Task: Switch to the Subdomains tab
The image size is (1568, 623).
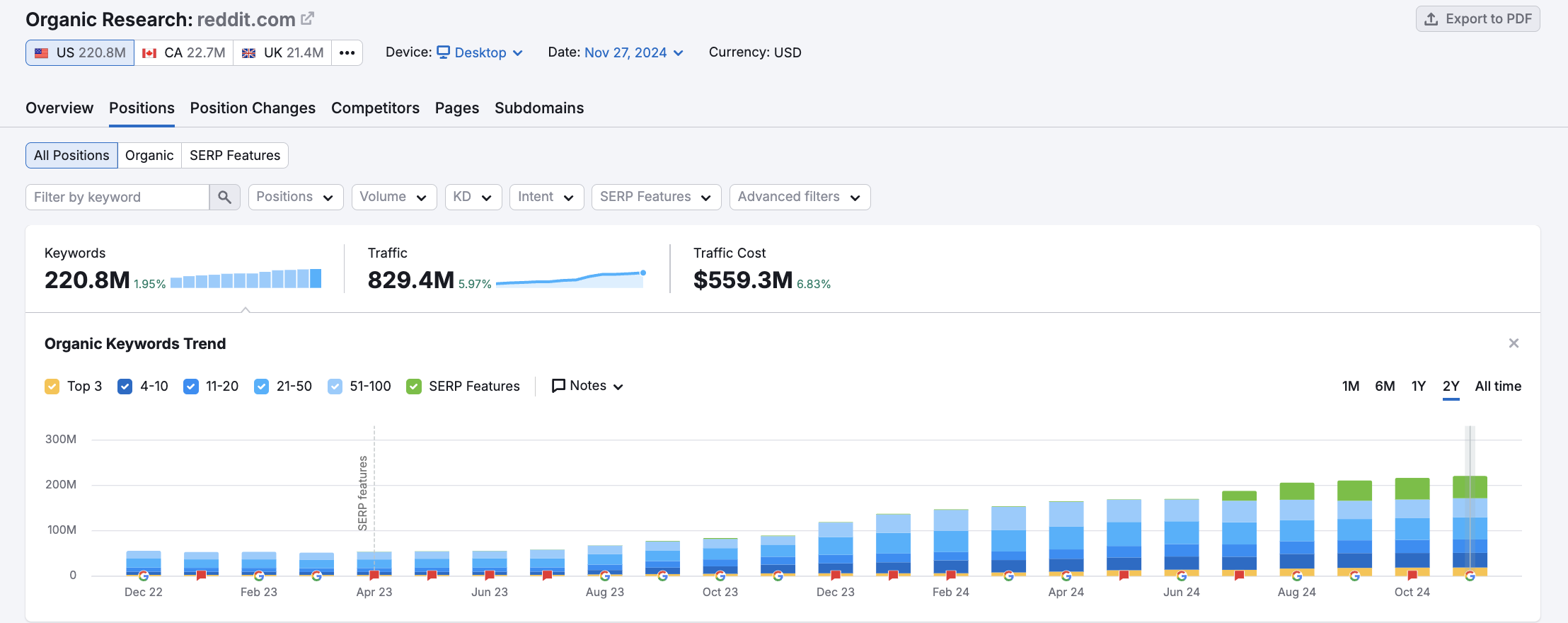Action: [x=539, y=108]
